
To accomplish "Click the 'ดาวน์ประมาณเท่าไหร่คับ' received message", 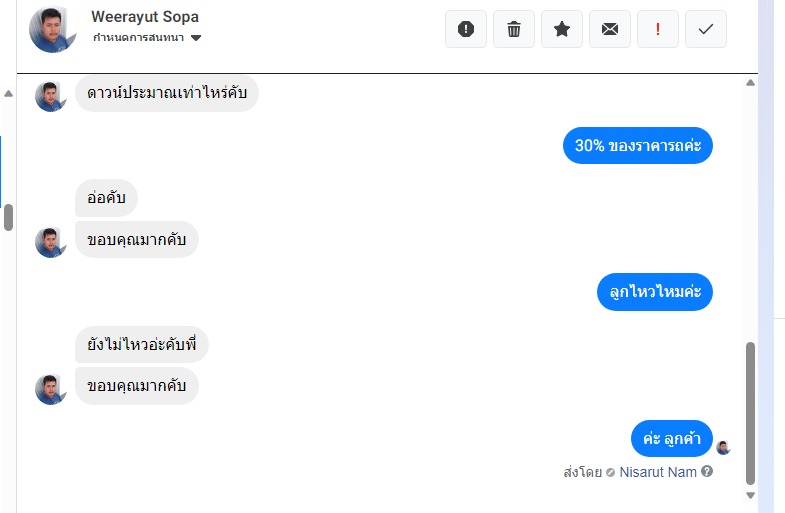I will tap(167, 93).
